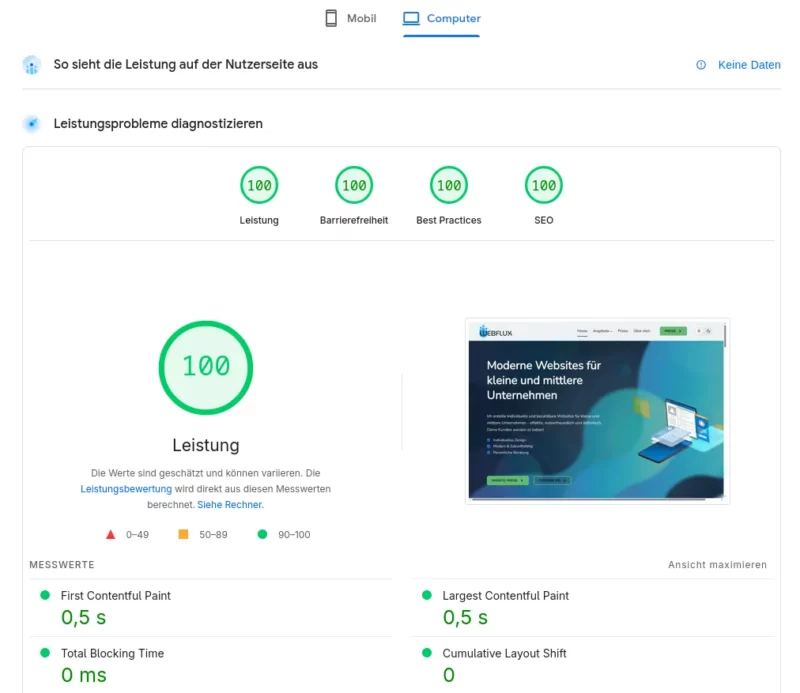Open the Keine Daten link
Viewport: 800px width, 693px height.
point(749,65)
